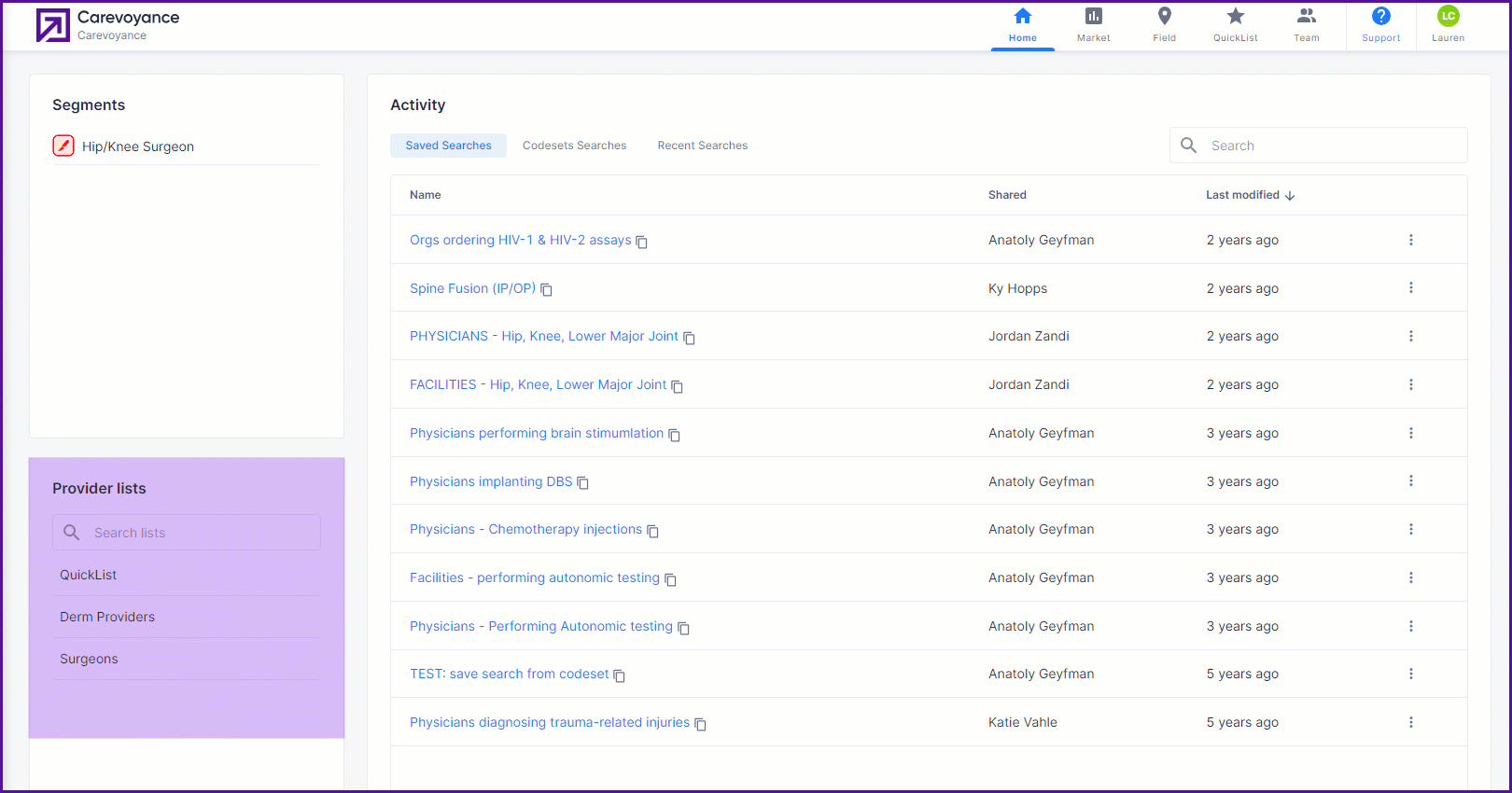Sort by Last modified arrow
The image size is (1512, 793).
click(1290, 196)
